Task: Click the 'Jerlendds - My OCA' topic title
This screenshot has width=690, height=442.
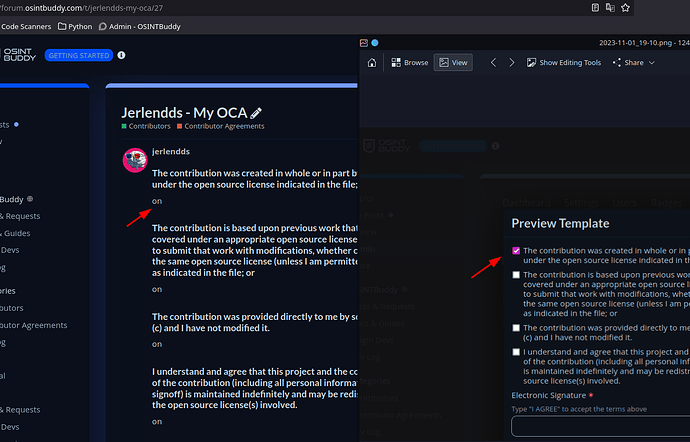Action: pyautogui.click(x=184, y=113)
